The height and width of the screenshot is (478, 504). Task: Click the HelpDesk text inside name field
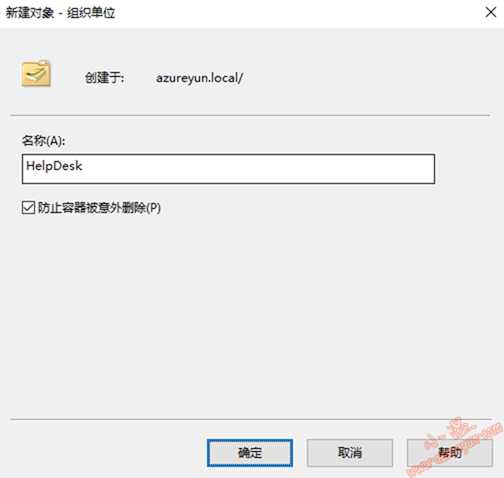click(54, 166)
